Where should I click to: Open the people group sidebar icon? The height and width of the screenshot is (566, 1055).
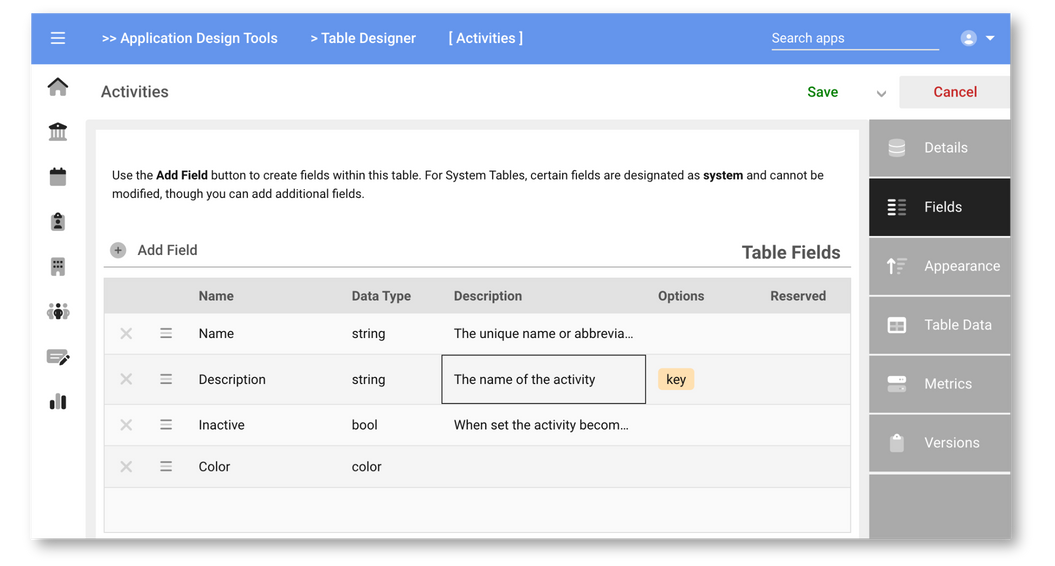58,312
